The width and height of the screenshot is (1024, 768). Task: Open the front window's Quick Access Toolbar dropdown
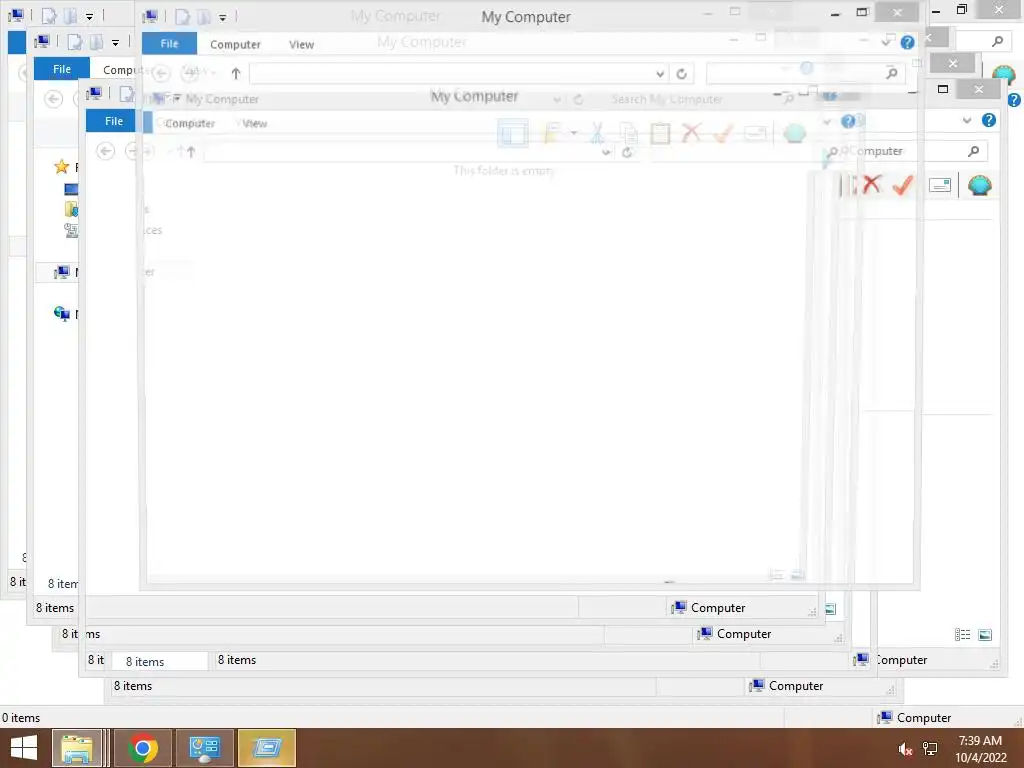(223, 18)
